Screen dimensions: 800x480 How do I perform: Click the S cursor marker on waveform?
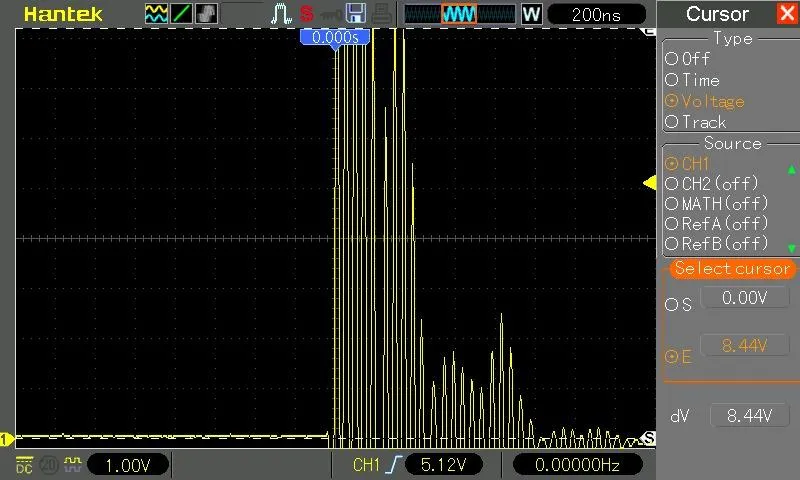648,438
